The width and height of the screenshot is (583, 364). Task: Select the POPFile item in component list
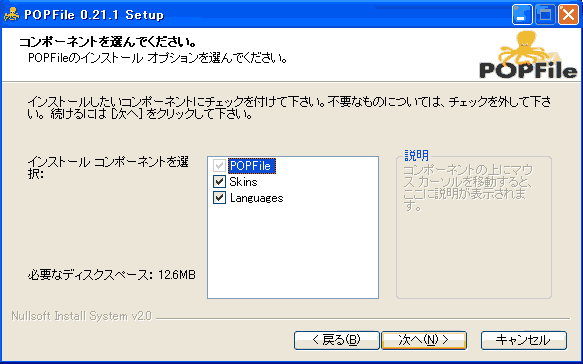[x=252, y=166]
